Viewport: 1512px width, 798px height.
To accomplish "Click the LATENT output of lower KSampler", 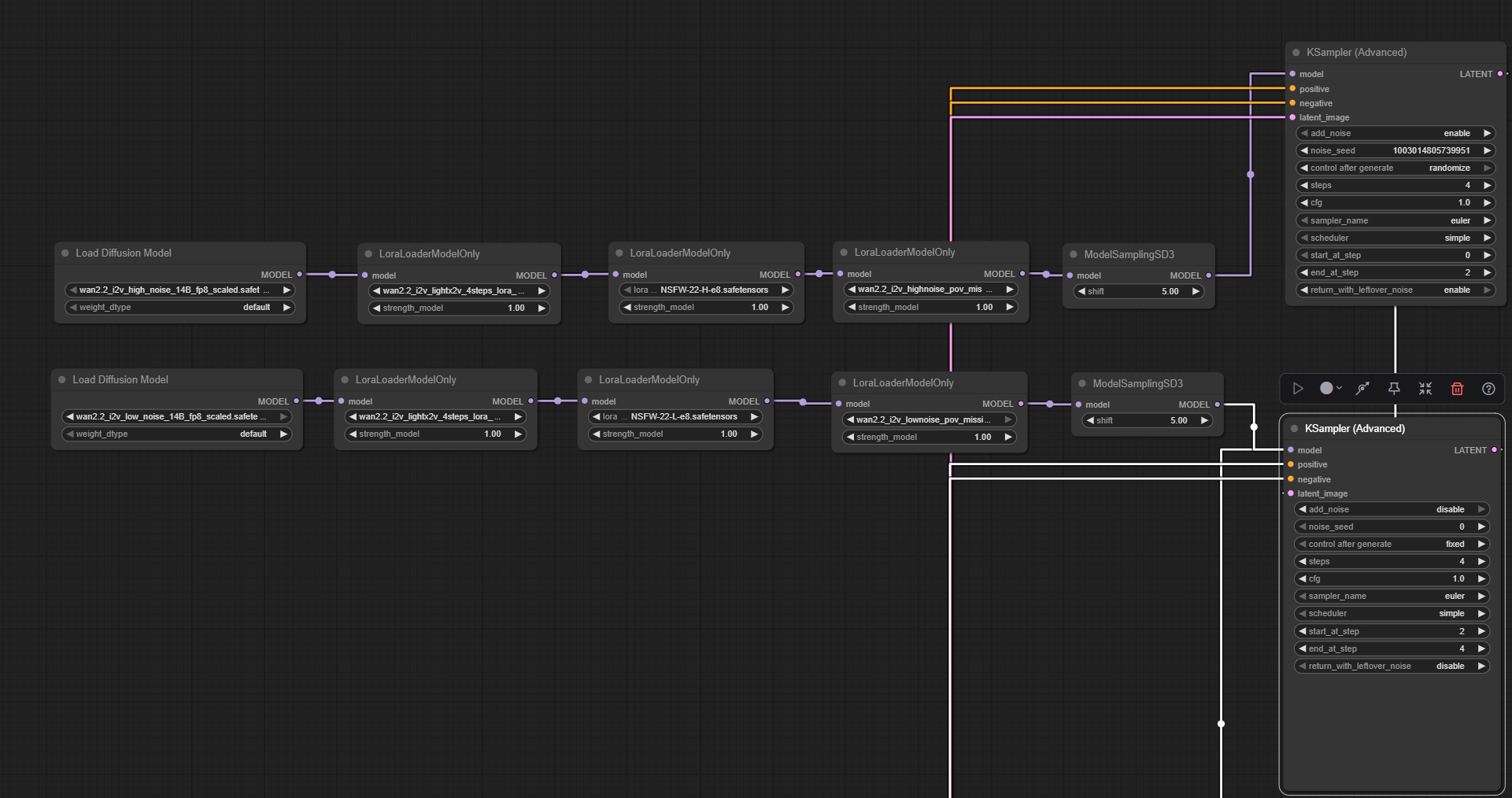I will [x=1494, y=450].
